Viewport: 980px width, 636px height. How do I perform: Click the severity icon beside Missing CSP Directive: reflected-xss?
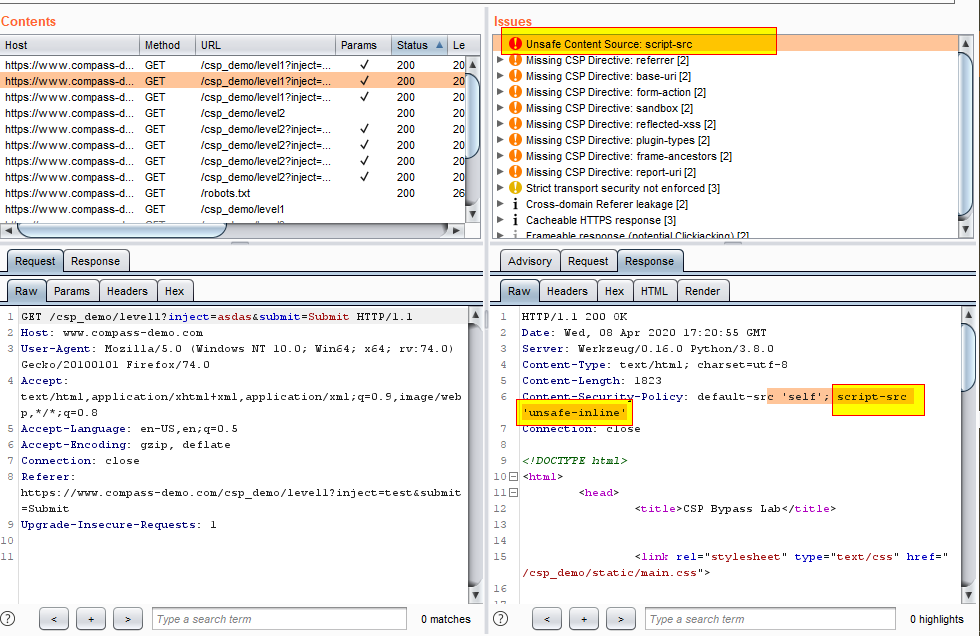(515, 124)
